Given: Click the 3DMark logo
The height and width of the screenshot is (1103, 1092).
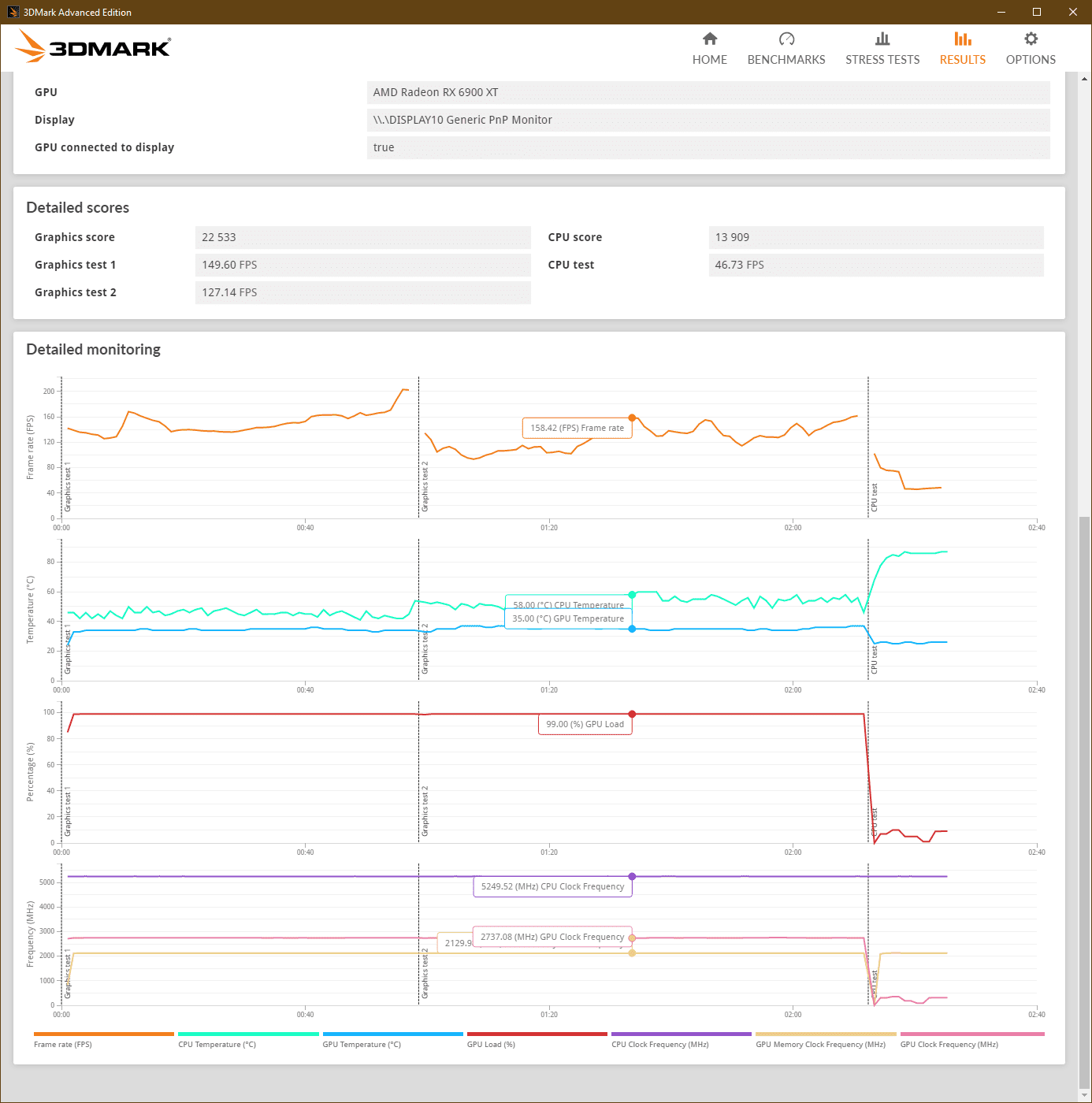Looking at the screenshot, I should [93, 46].
